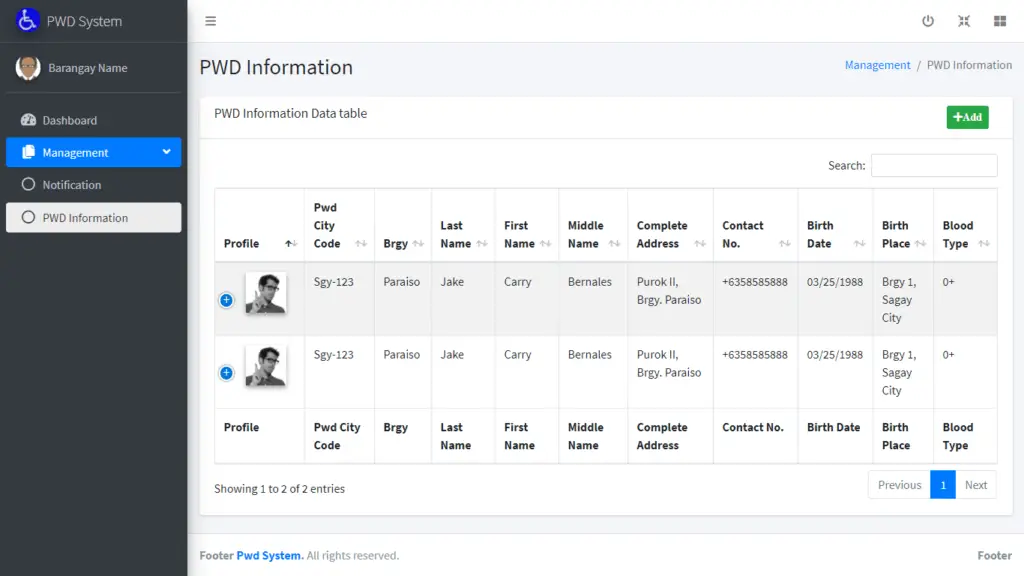Click the sort icon on Contact No column
The image size is (1024, 576).
point(786,244)
